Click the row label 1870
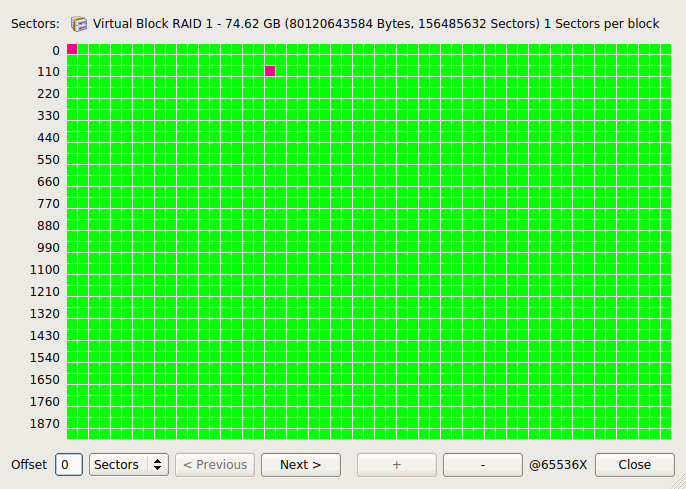The image size is (686, 489). point(45,424)
